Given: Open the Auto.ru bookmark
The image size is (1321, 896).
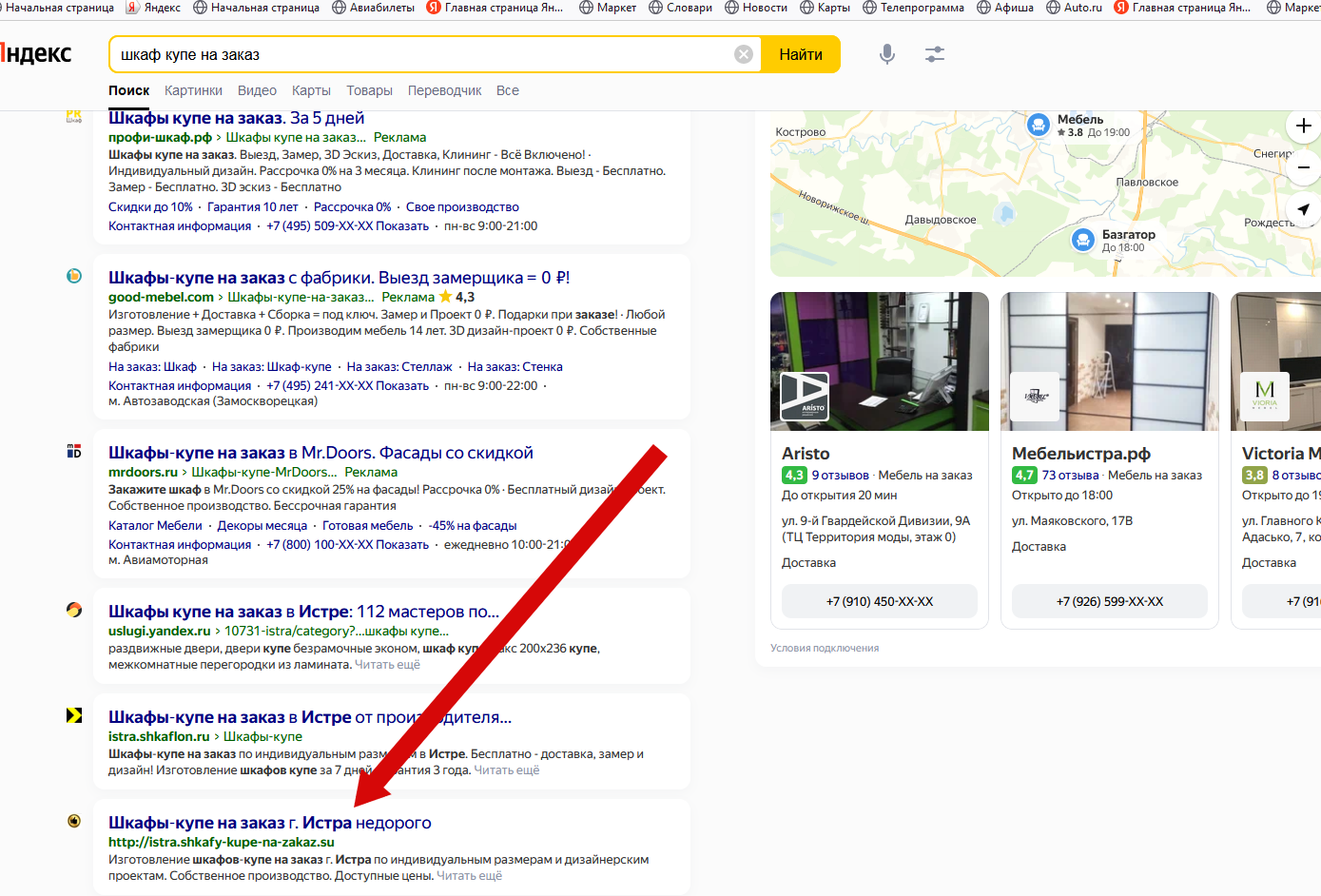Looking at the screenshot, I should click(1074, 8).
